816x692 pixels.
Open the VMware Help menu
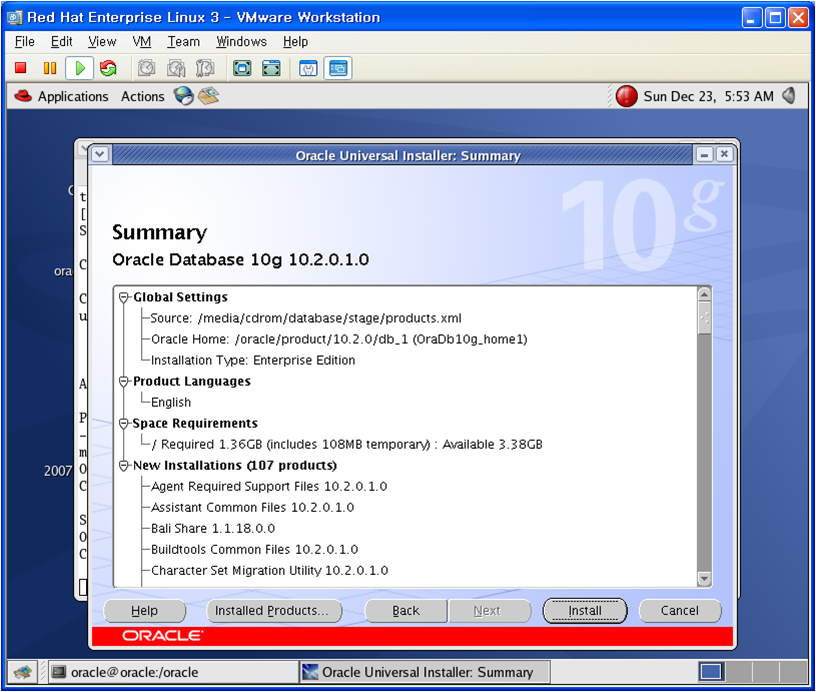[x=296, y=42]
